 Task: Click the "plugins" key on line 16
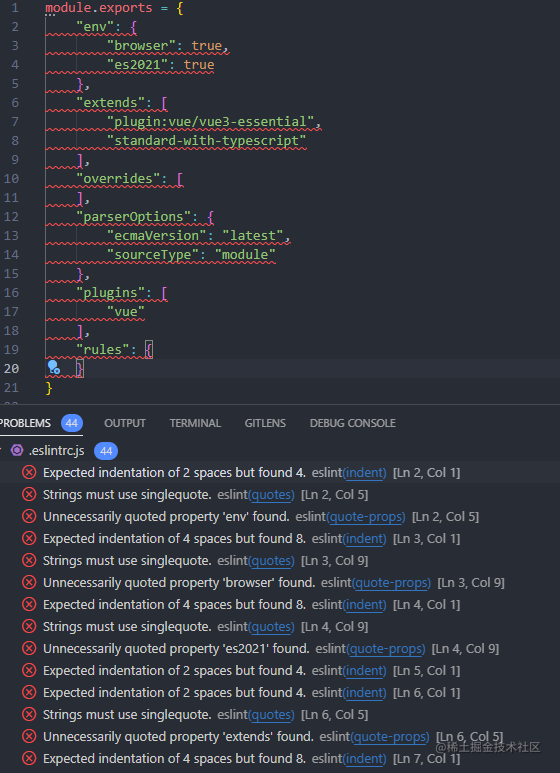[110, 293]
